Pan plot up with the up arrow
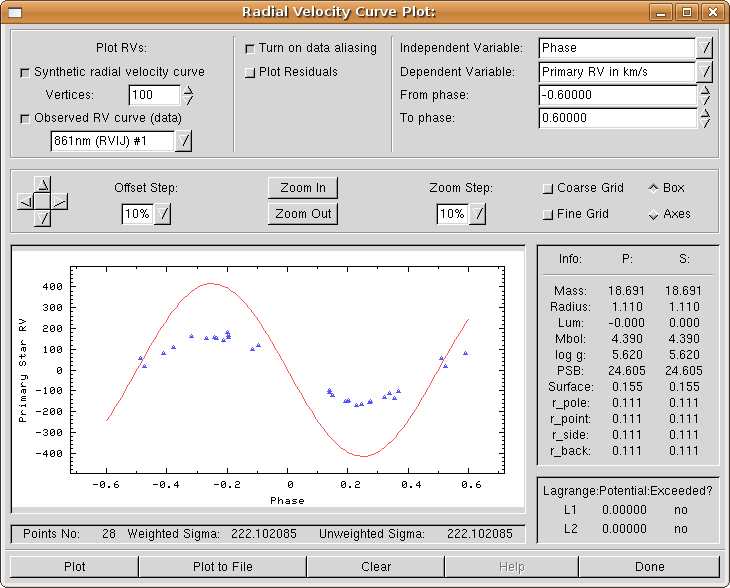This screenshot has height=588, width=730. click(x=43, y=185)
